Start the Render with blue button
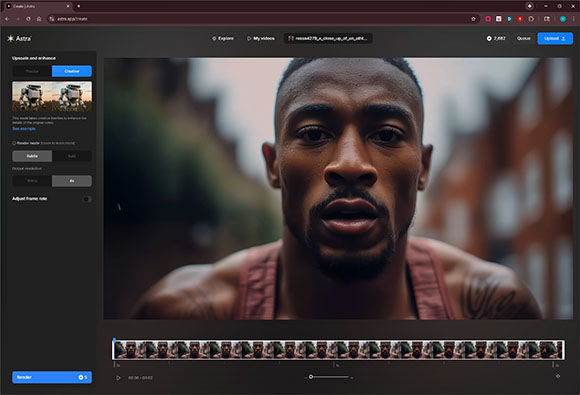 (x=52, y=377)
